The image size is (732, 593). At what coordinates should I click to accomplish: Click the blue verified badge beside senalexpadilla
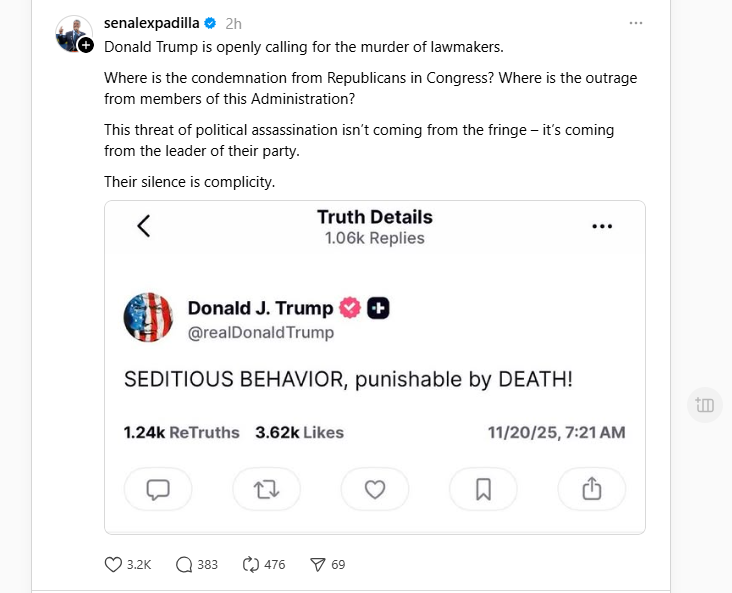pos(211,23)
